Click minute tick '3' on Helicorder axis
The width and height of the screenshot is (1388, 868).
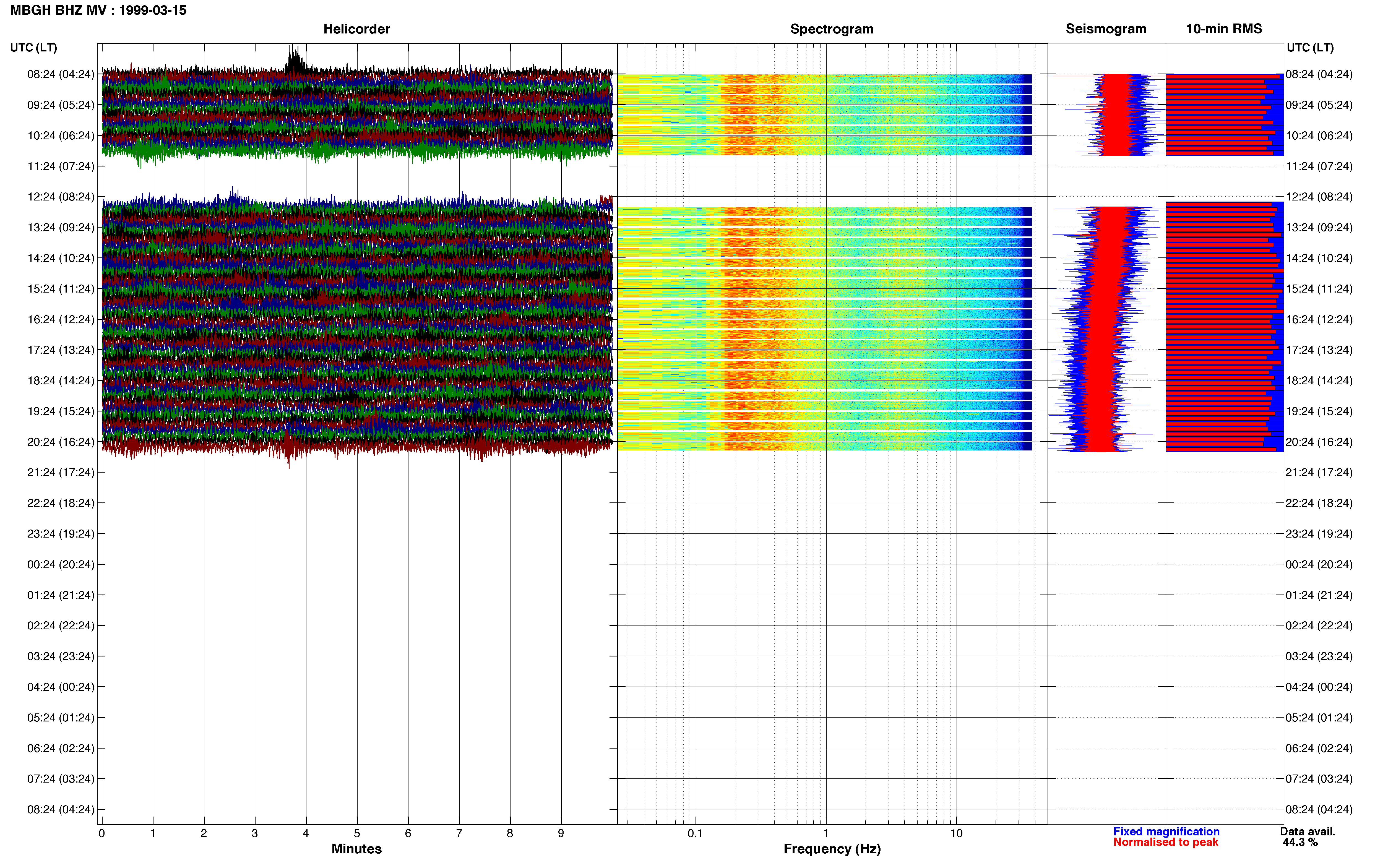255,833
